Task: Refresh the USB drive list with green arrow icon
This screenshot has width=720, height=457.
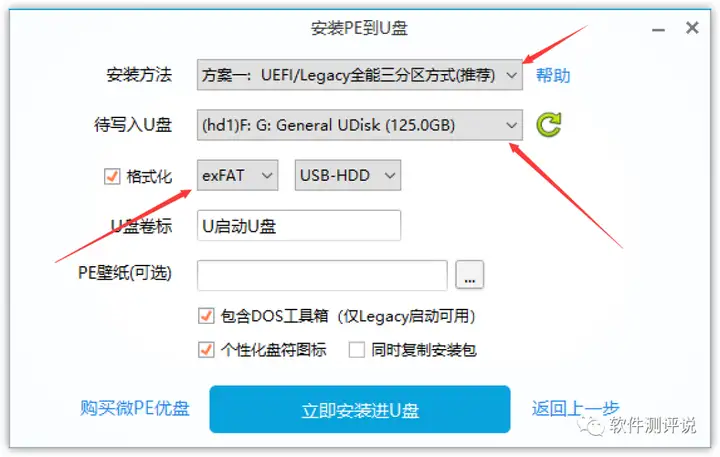Action: pyautogui.click(x=549, y=125)
